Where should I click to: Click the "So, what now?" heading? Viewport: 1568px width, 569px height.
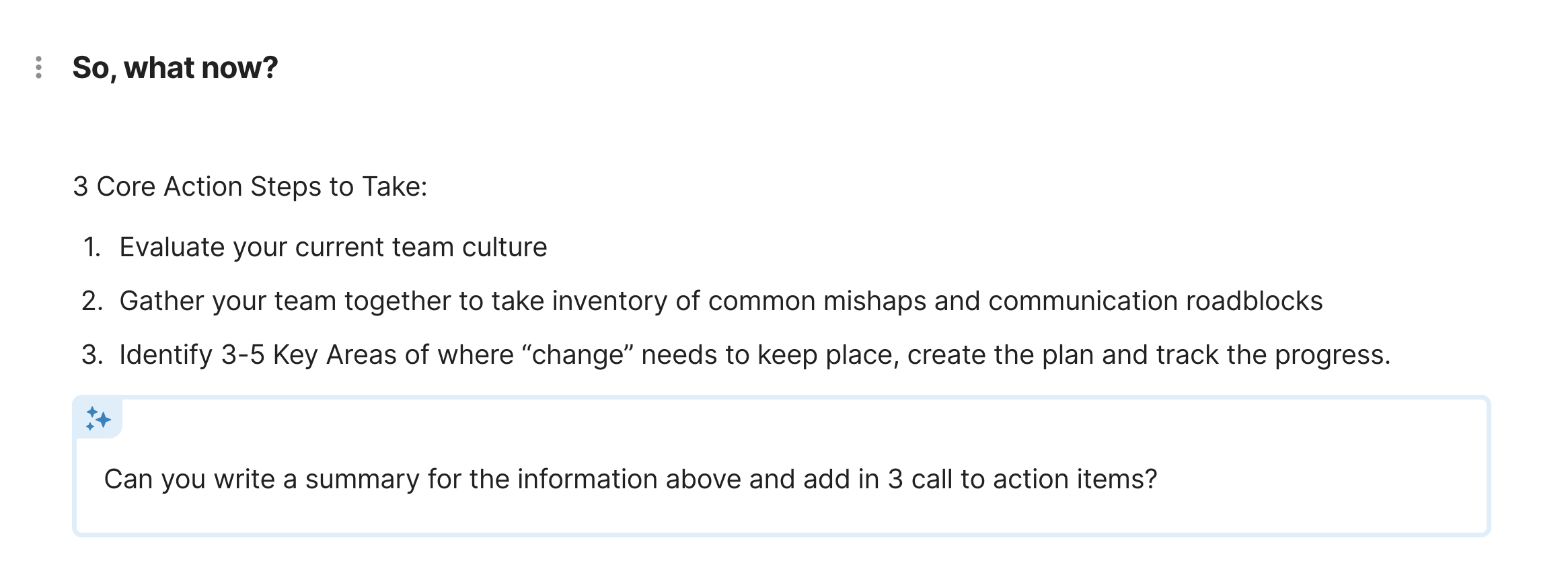tap(175, 67)
